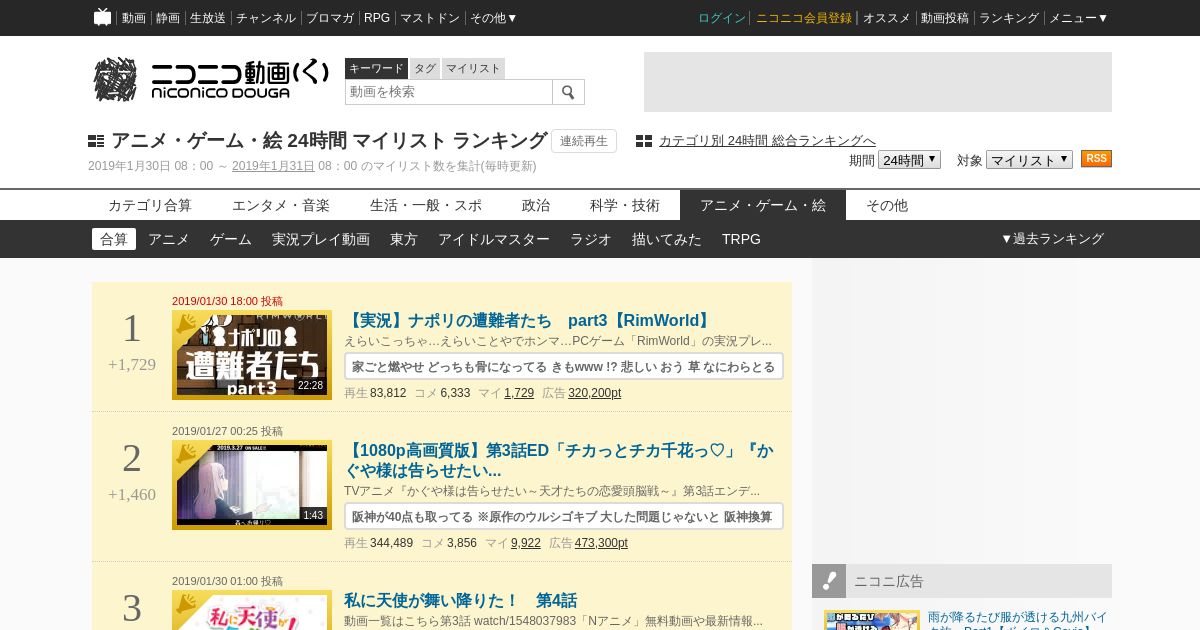Open ブロマガ in top navigation

[330, 18]
